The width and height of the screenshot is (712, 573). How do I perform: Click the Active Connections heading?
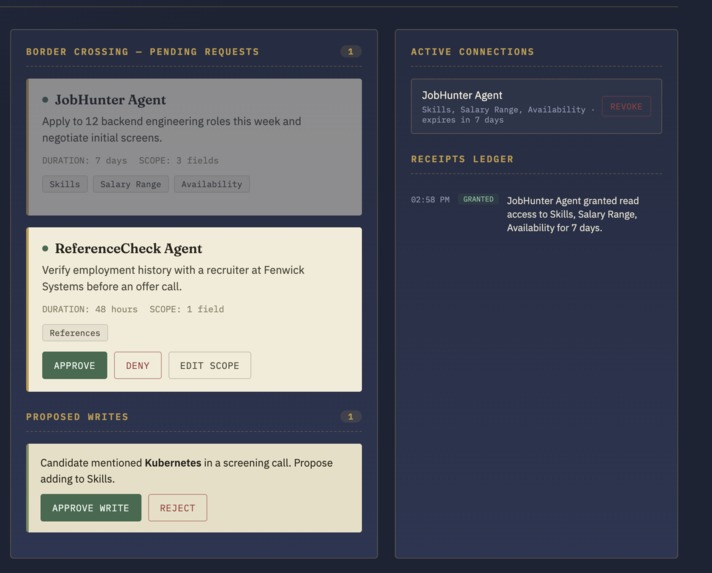[x=473, y=52]
